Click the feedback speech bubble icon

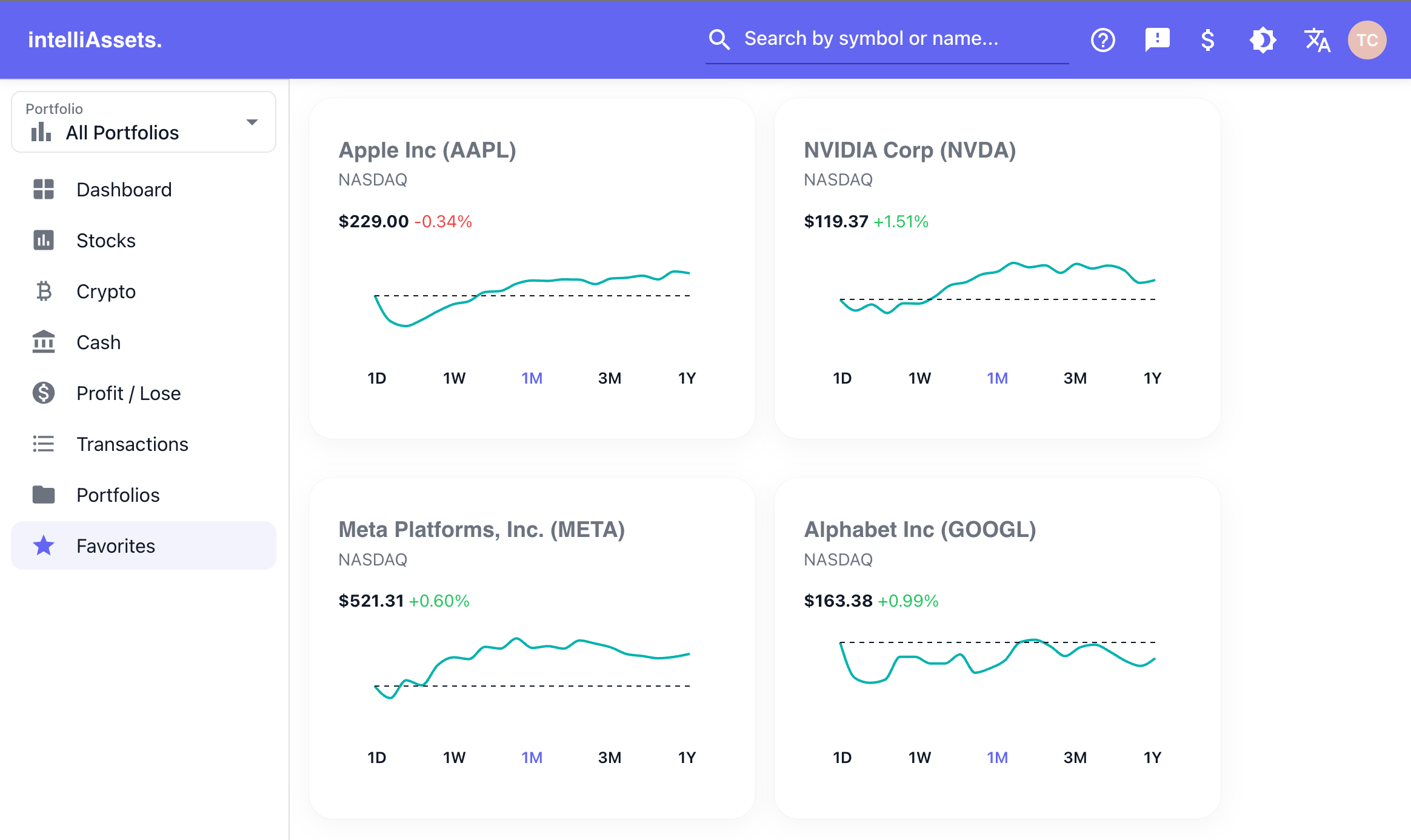click(1156, 40)
